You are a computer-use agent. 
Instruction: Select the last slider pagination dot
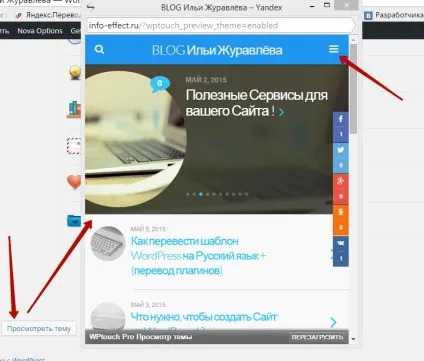[x=246, y=194]
